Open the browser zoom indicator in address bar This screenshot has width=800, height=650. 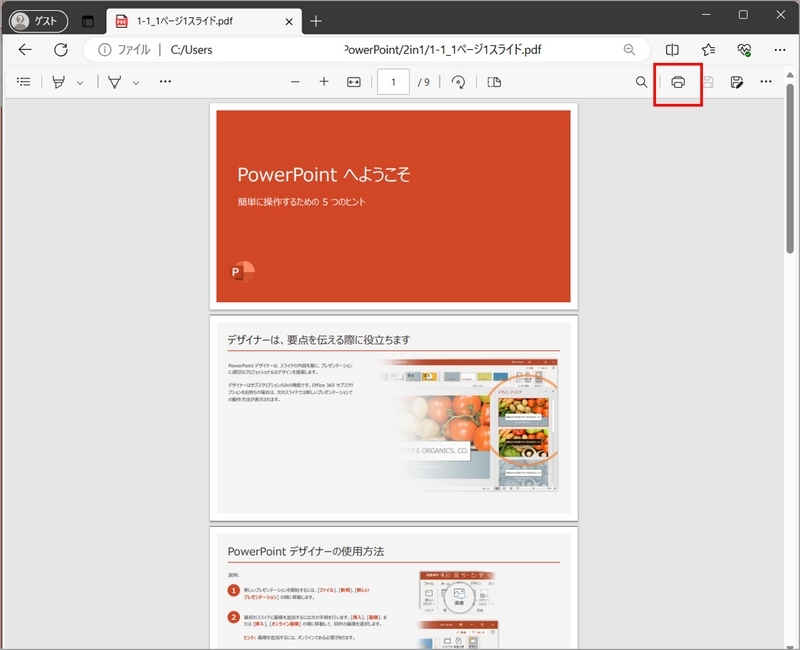(629, 49)
